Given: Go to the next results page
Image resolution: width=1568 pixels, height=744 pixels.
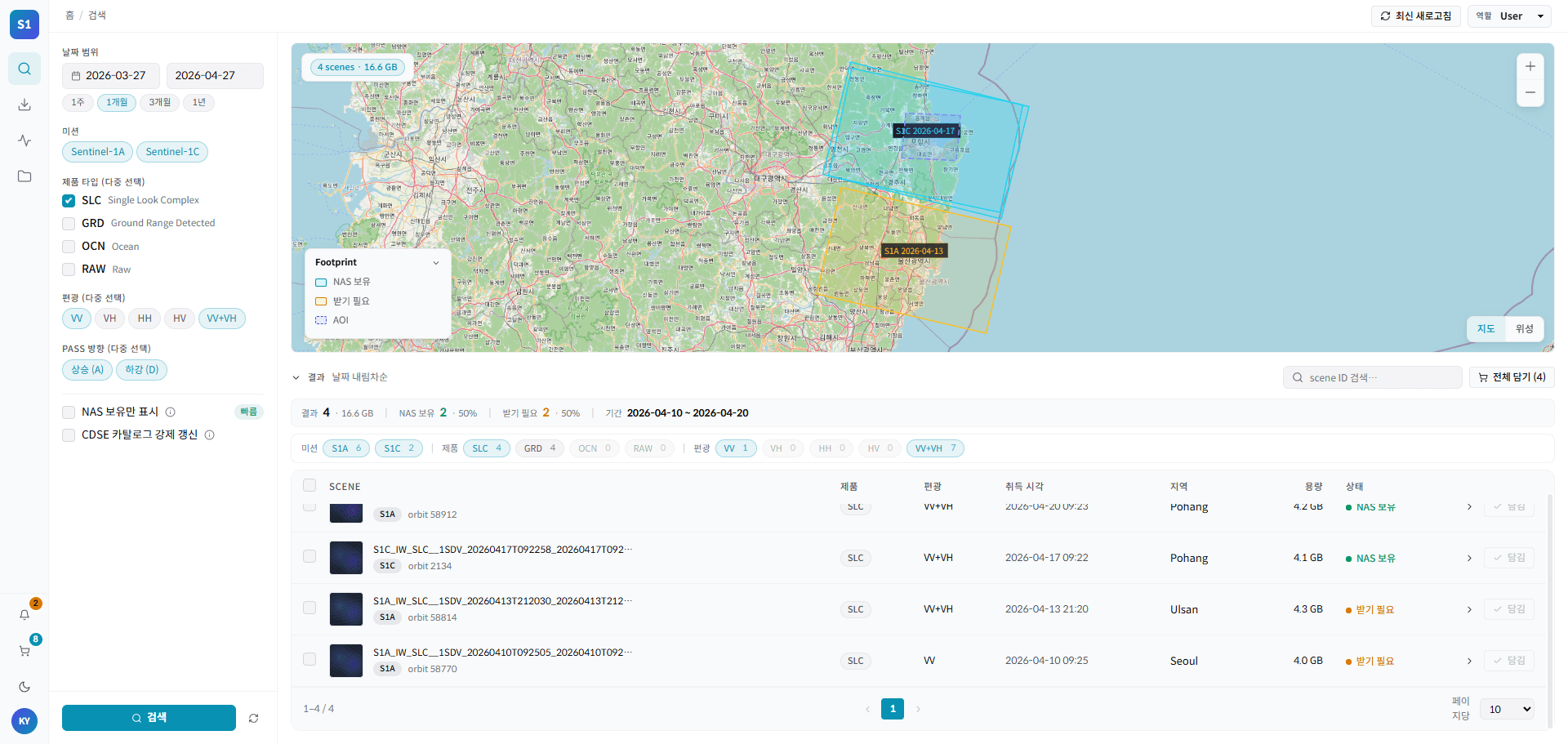Looking at the screenshot, I should click(918, 709).
